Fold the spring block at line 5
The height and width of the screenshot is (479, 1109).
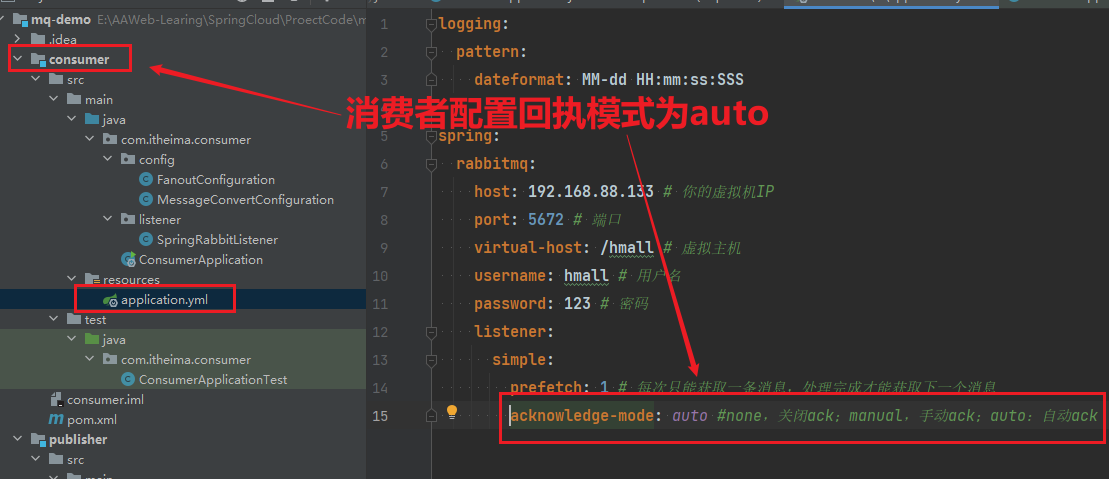(x=431, y=136)
